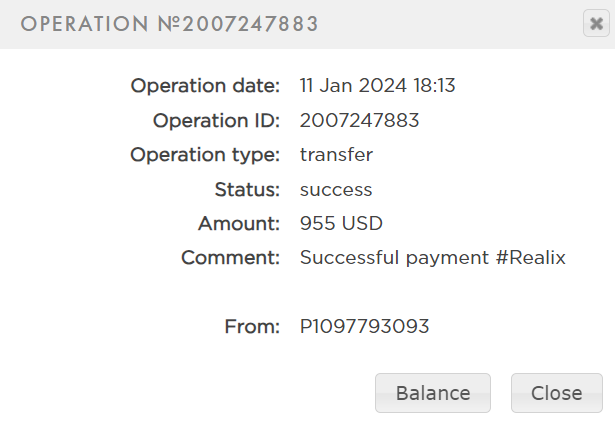Click the 'success' status value
The image size is (615, 425).
click(x=336, y=190)
